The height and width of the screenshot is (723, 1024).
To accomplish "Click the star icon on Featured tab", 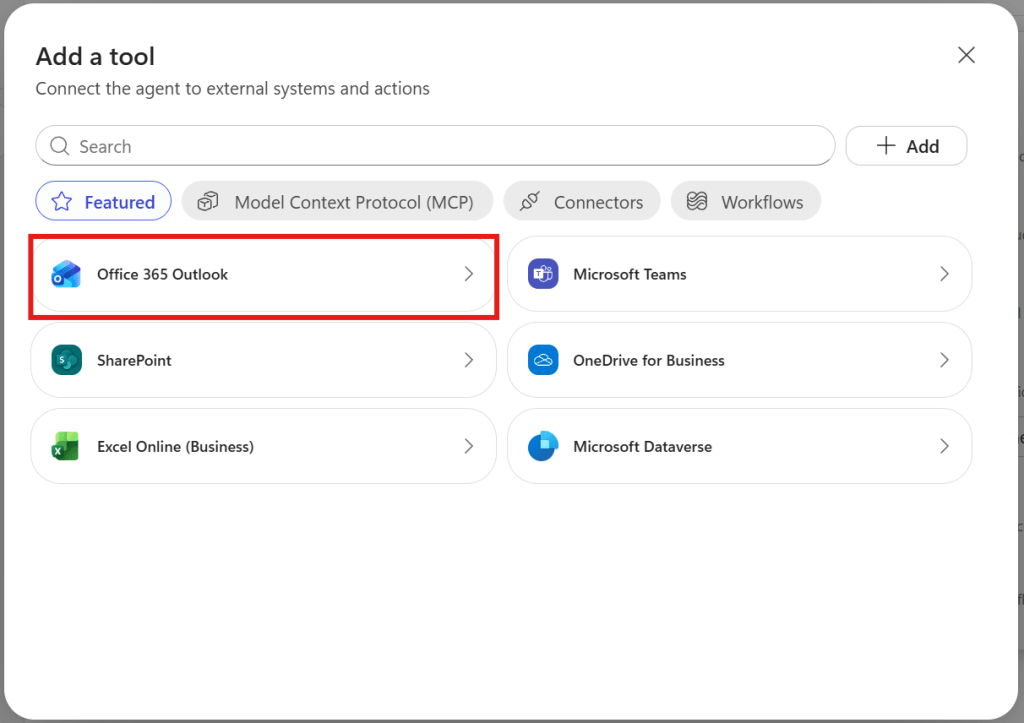I will [x=62, y=202].
